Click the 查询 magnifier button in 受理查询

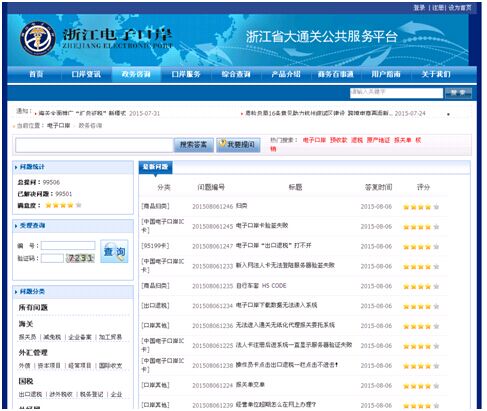[x=114, y=251]
